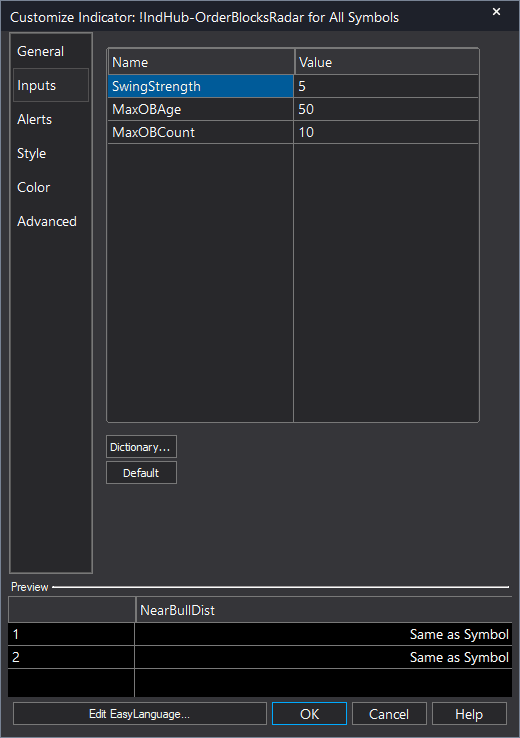
Task: Edit the SwingStrength value 5
Action: tap(386, 86)
